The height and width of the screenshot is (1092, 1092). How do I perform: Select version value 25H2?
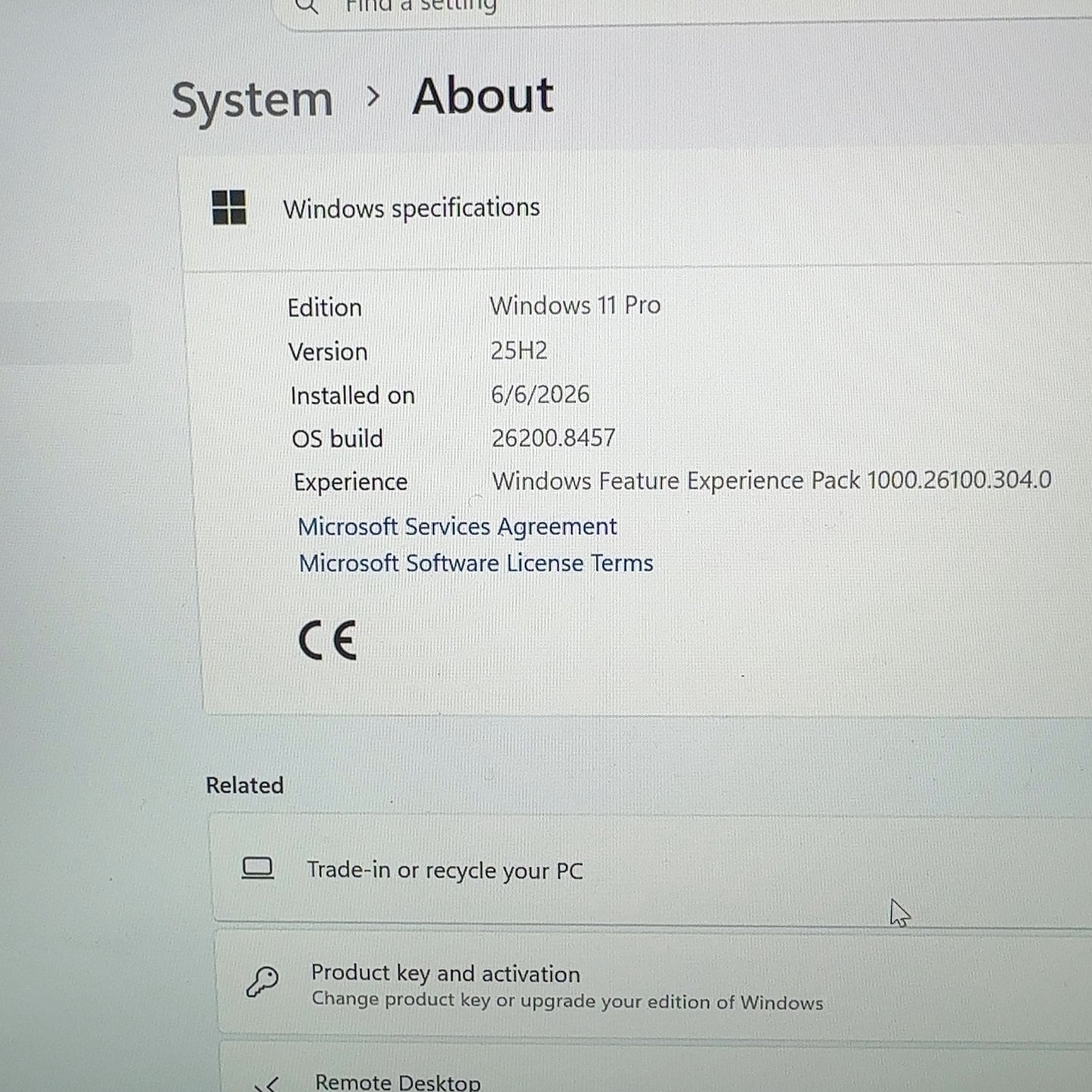point(518,351)
